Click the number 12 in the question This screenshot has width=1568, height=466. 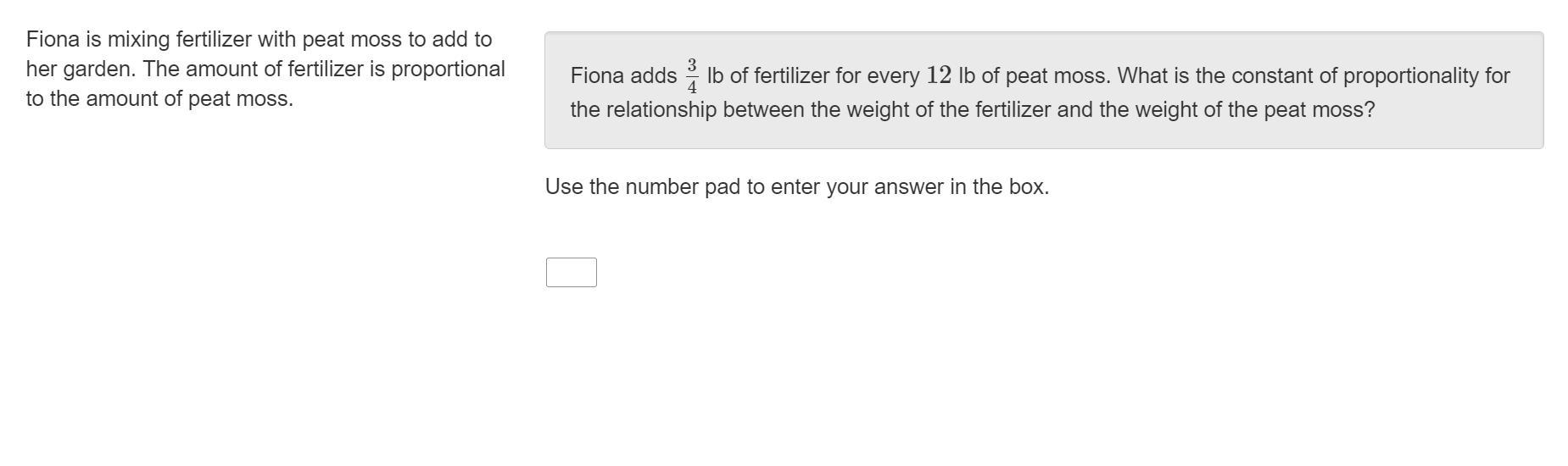point(938,75)
